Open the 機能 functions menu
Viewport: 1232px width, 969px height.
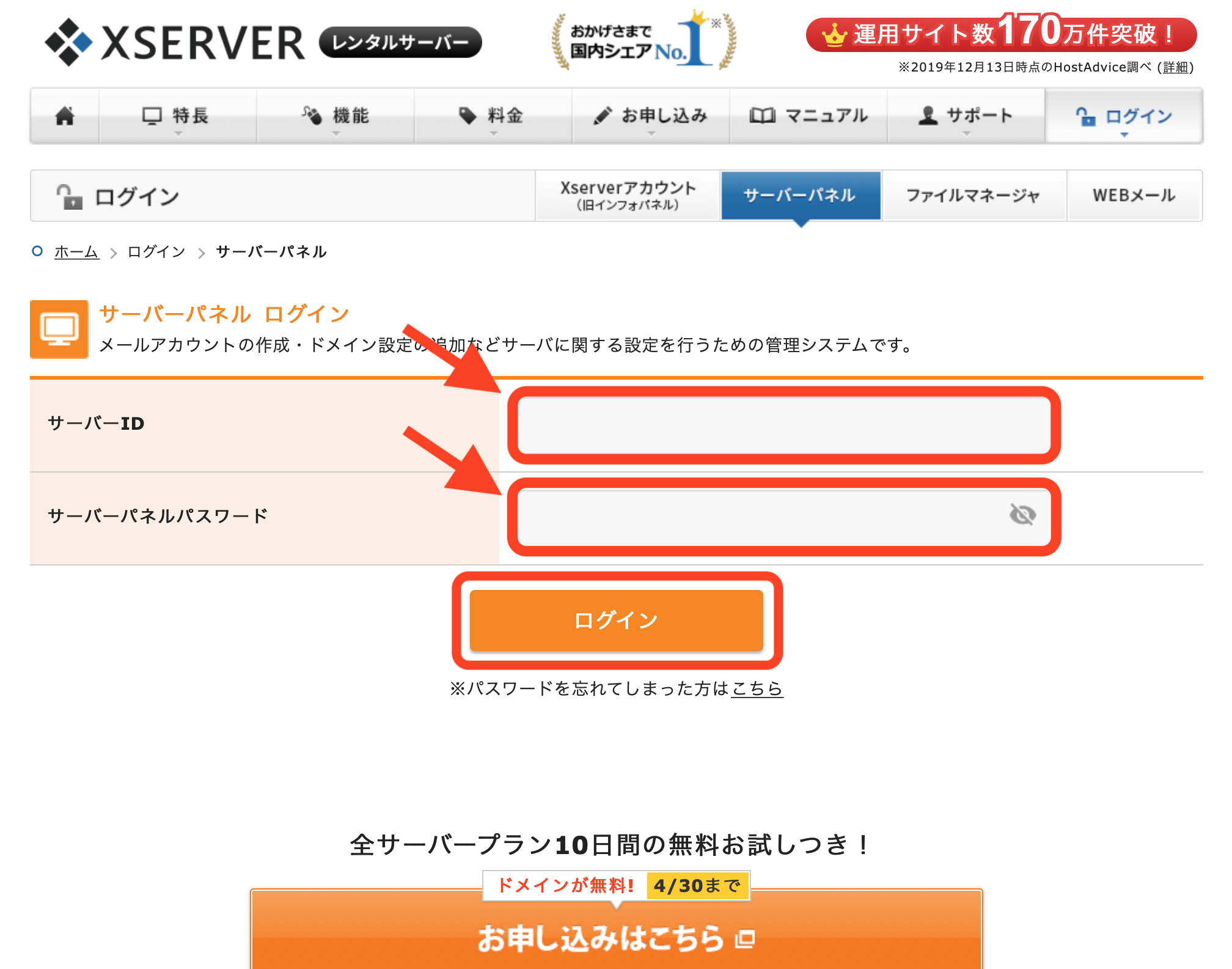tap(335, 116)
